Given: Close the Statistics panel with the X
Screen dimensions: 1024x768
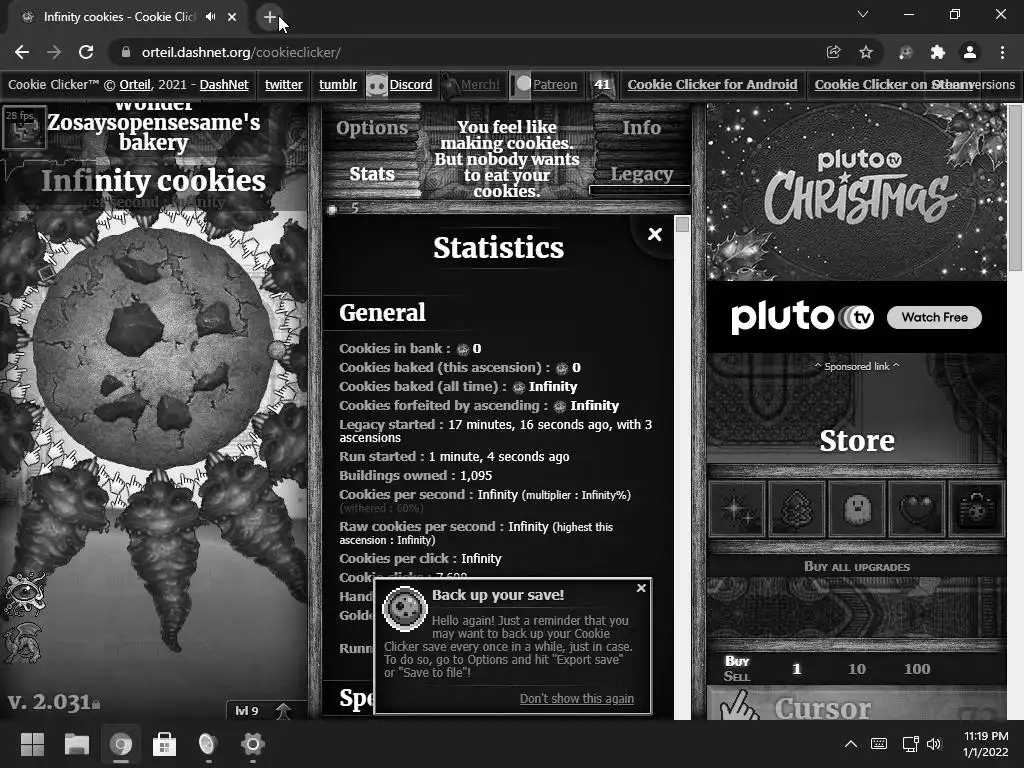Looking at the screenshot, I should 654,234.
